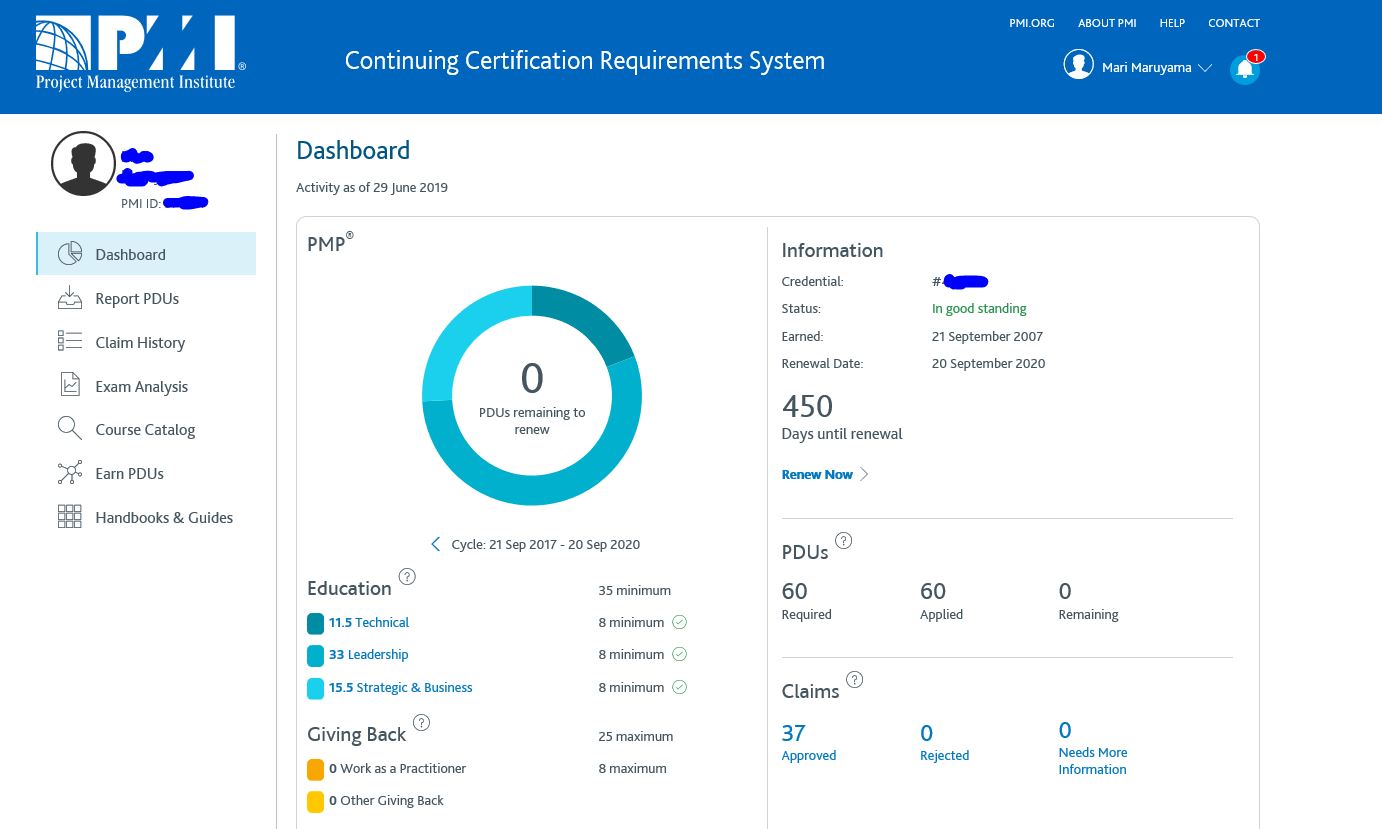Click the 0 Other Giving Back text
The image size is (1382, 829).
[x=386, y=800]
